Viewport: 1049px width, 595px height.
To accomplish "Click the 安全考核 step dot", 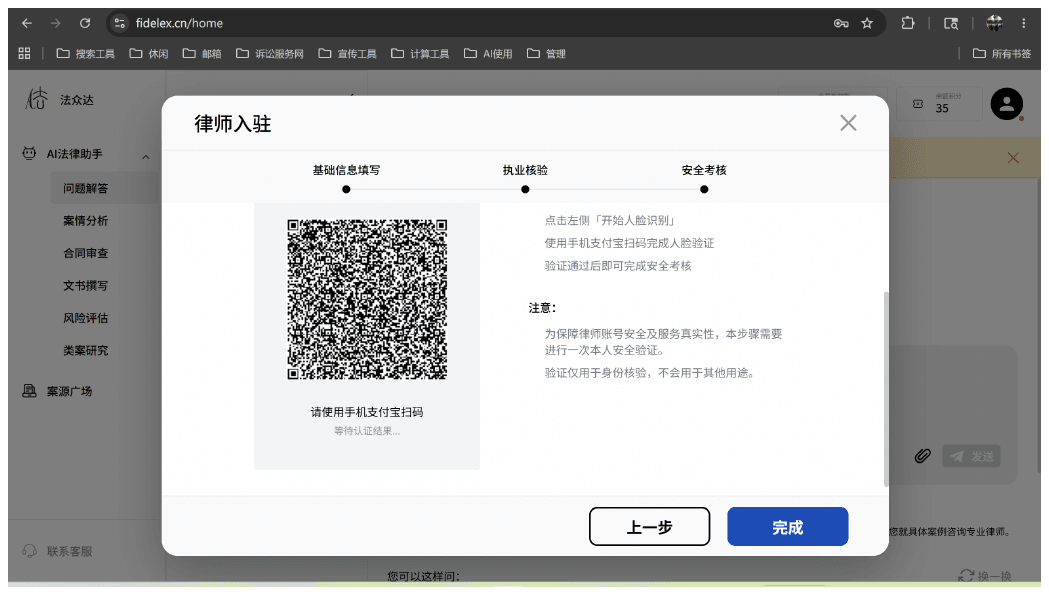I will tap(704, 189).
